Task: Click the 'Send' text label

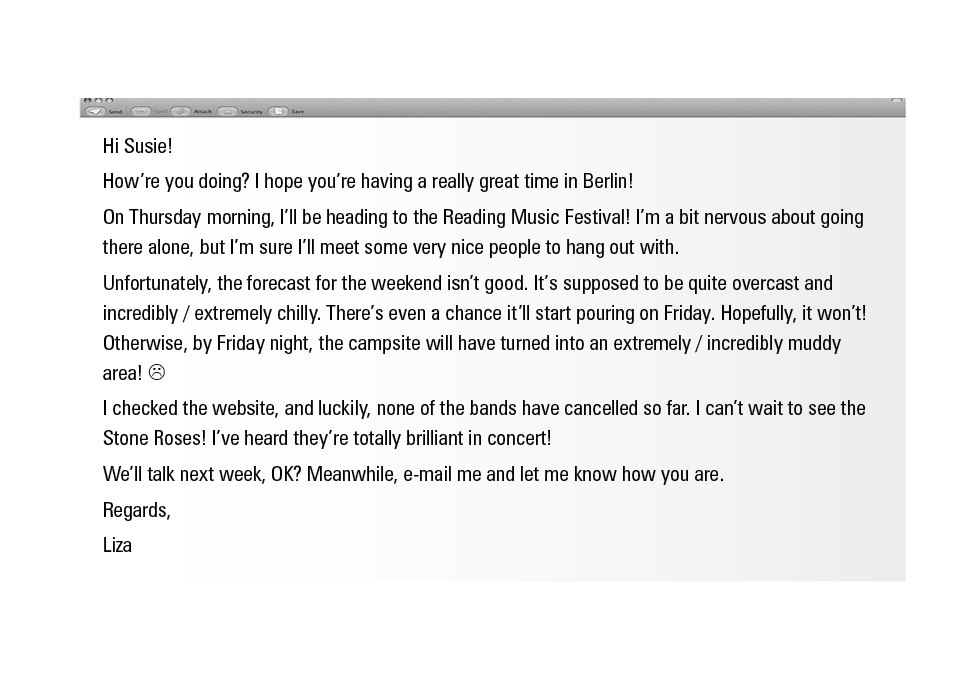Action: 115,112
